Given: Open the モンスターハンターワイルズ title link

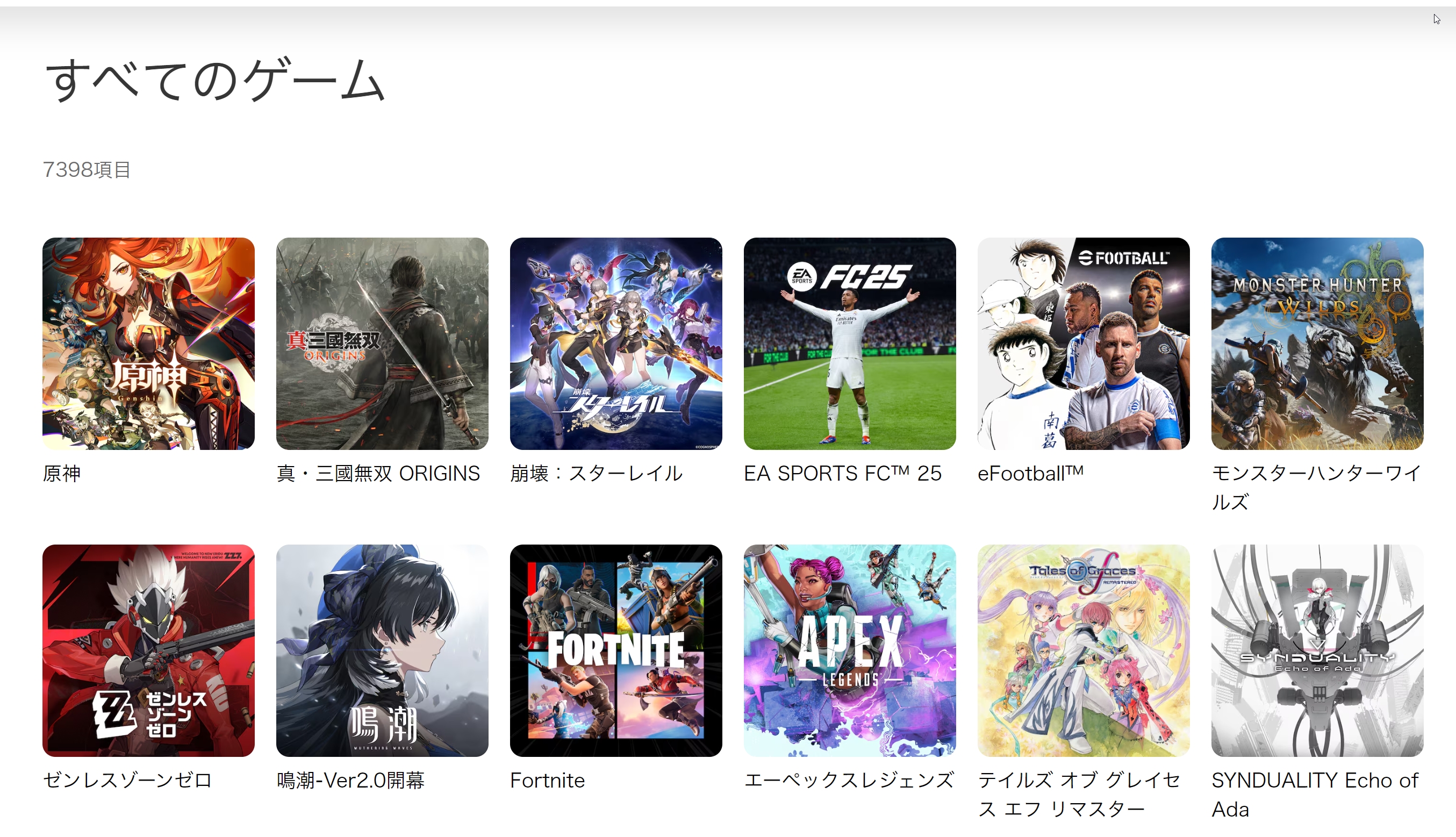Looking at the screenshot, I should pos(1316,488).
